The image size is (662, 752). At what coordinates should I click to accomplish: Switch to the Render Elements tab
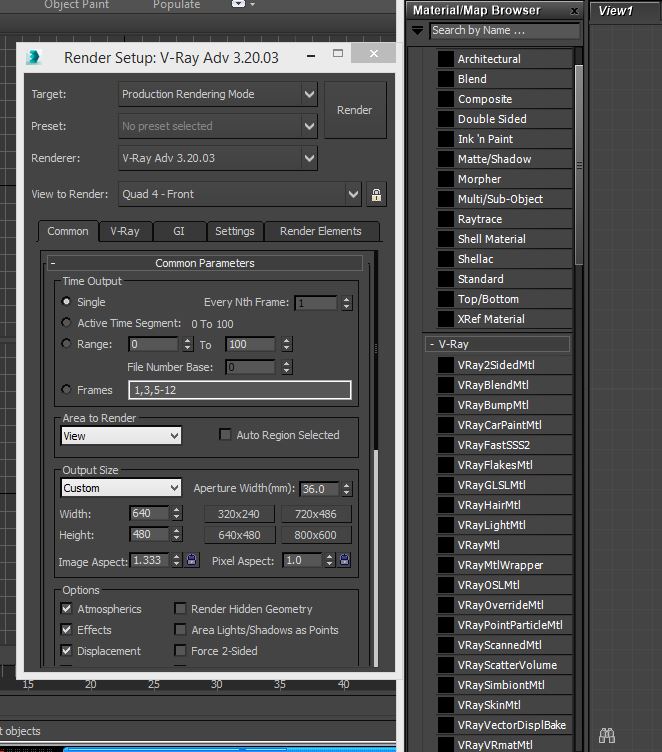click(x=320, y=231)
